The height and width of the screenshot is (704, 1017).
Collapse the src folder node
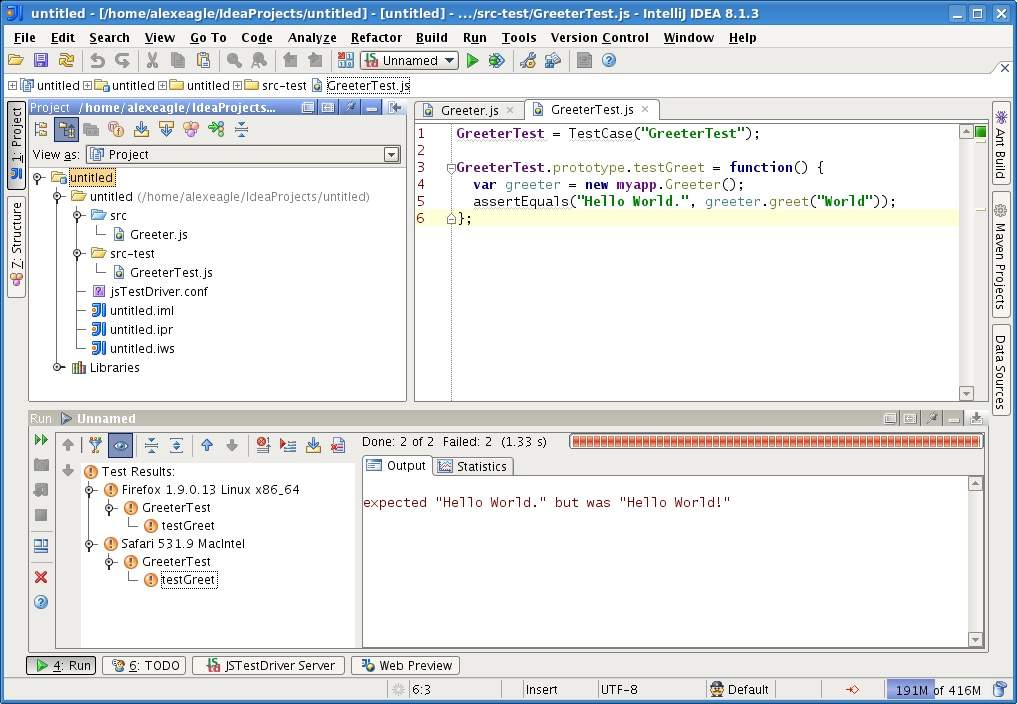click(x=77, y=215)
